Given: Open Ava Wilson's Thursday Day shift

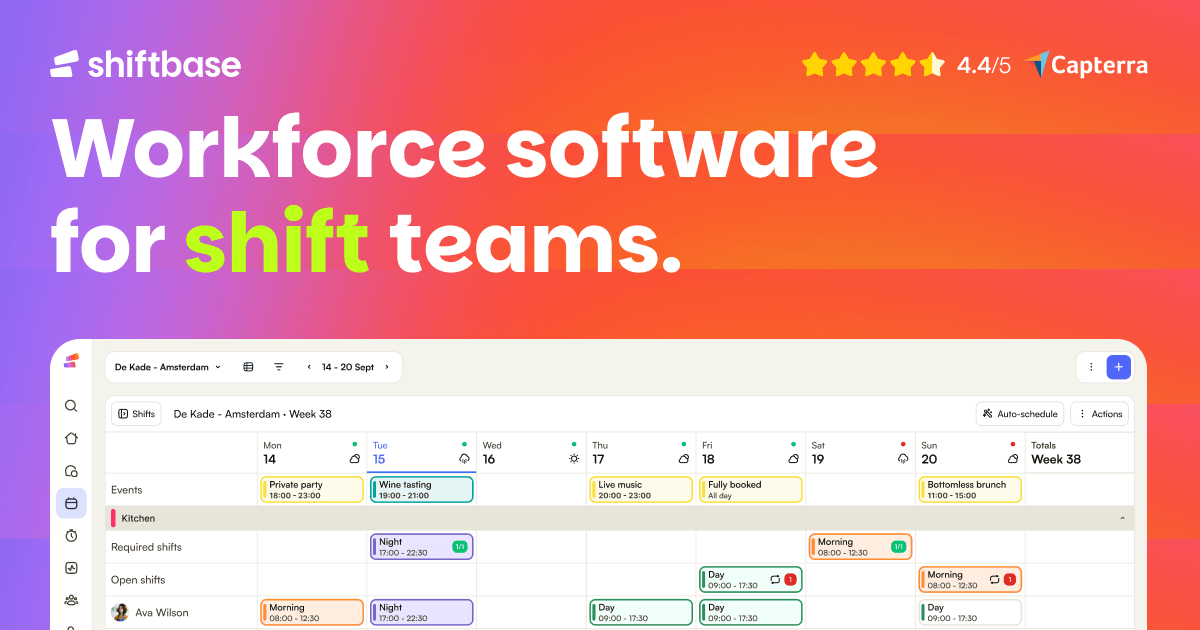Looking at the screenshot, I should click(x=641, y=612).
